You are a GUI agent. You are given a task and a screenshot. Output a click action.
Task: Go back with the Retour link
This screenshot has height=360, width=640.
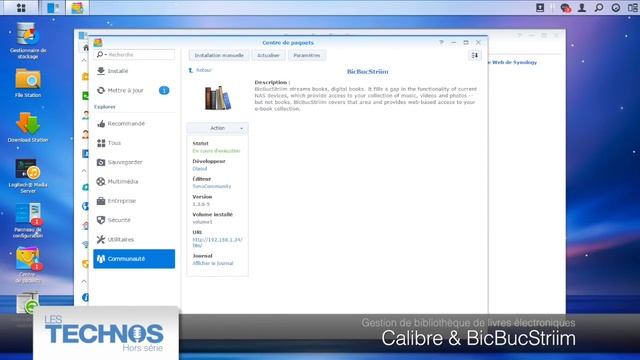pos(200,70)
